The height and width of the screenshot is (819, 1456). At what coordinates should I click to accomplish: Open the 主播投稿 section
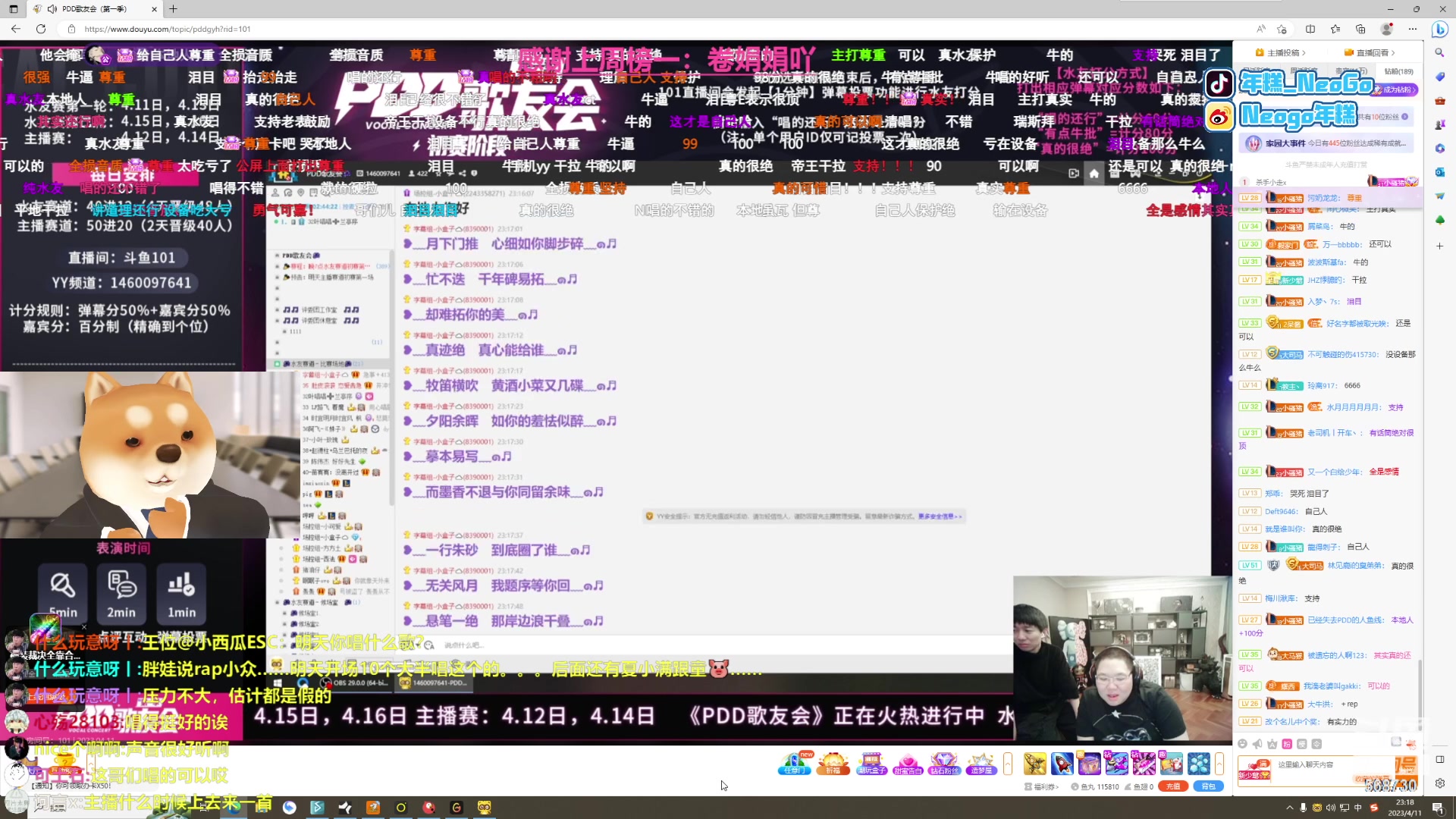(1281, 52)
